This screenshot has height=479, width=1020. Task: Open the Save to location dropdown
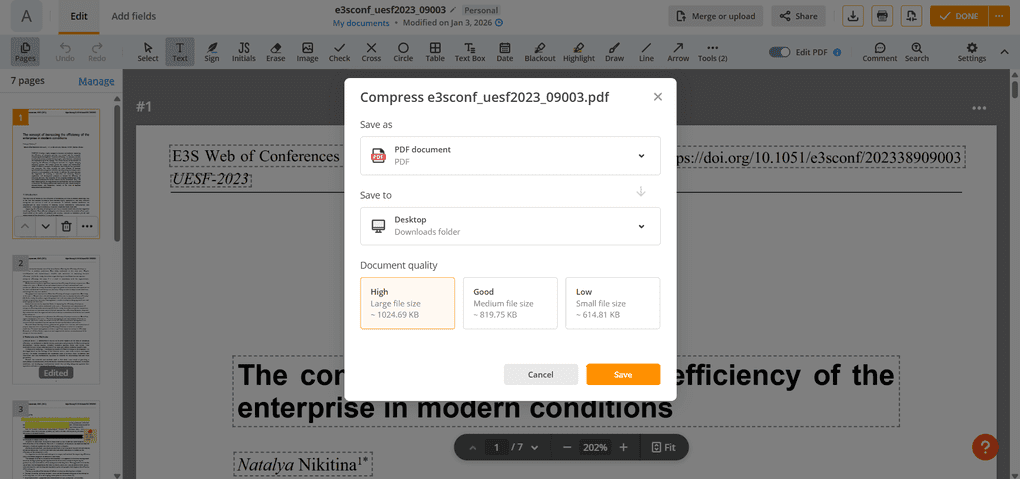tap(511, 226)
